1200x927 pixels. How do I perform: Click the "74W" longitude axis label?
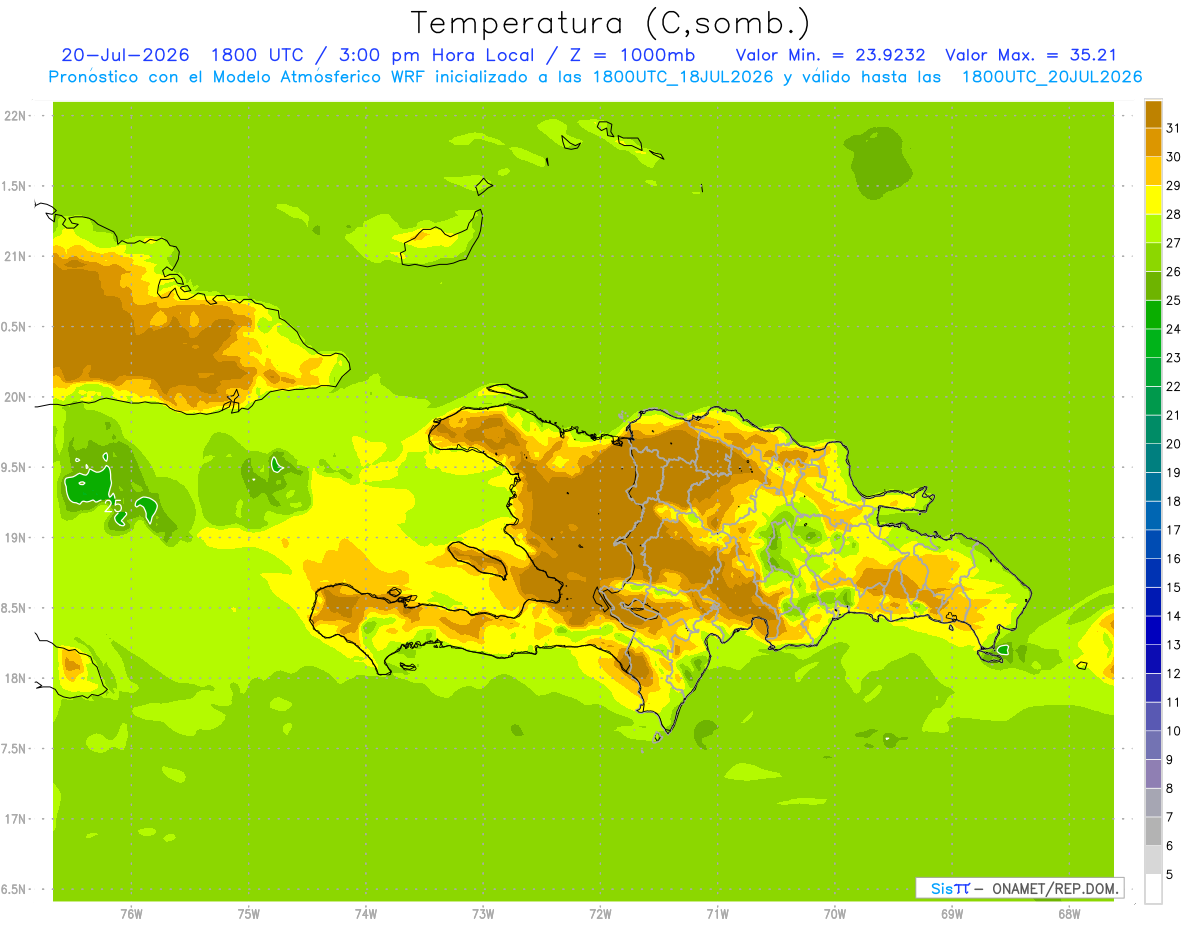pyautogui.click(x=365, y=914)
